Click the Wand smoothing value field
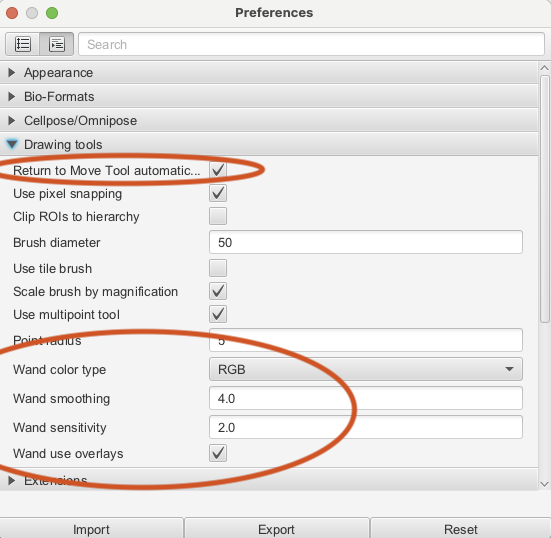551x538 pixels. pyautogui.click(x=366, y=398)
